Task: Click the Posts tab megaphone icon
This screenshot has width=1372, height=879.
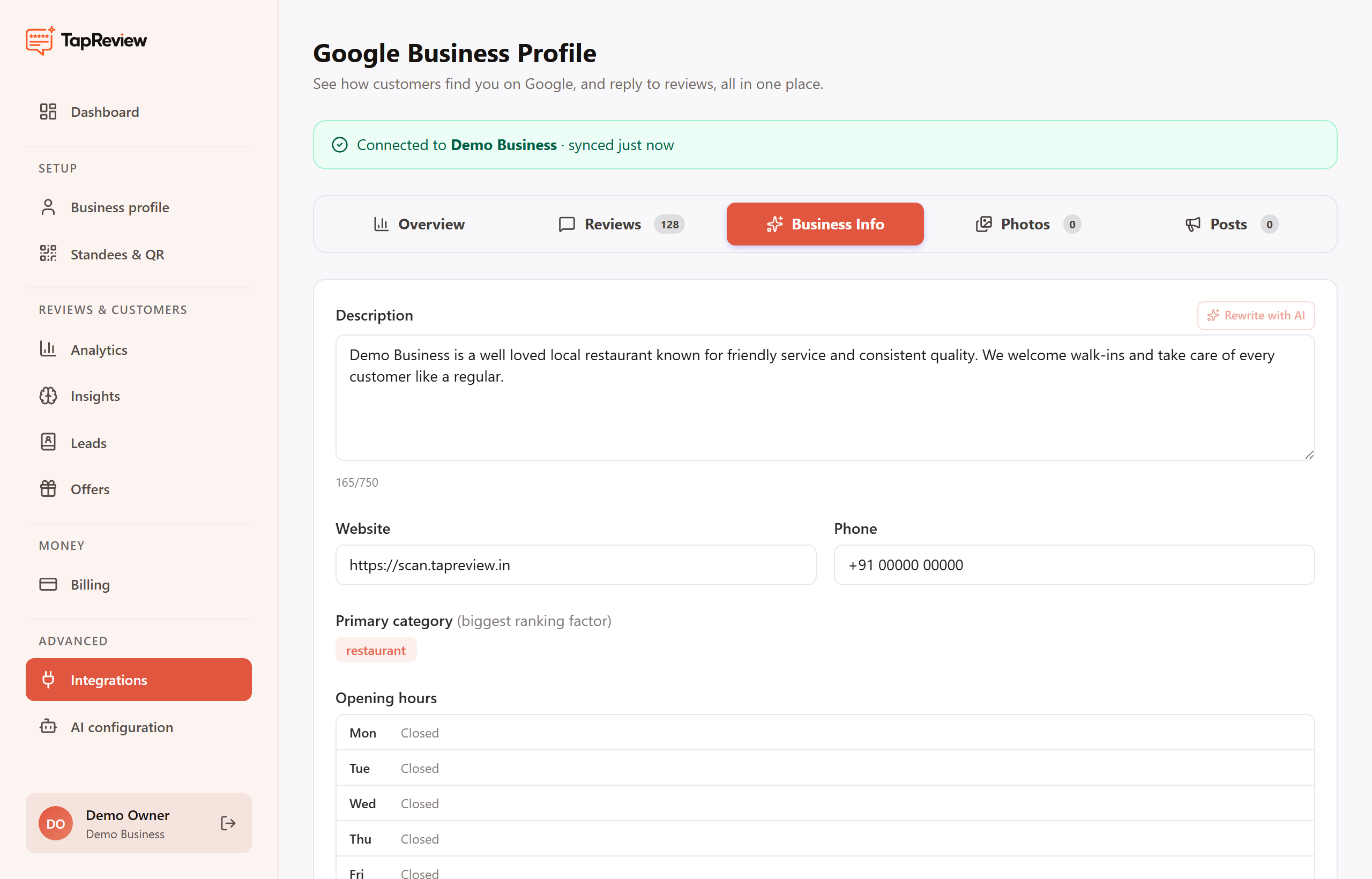Action: pos(1193,225)
